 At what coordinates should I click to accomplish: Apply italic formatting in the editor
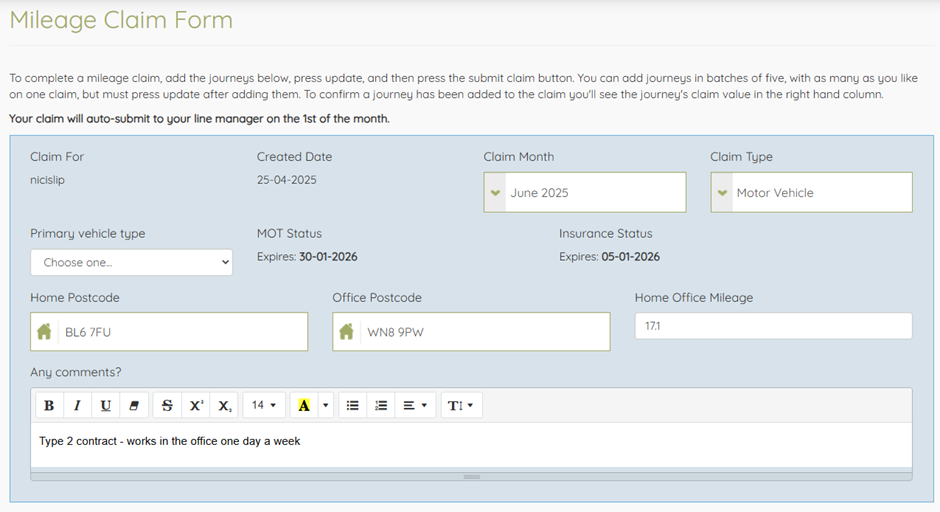pyautogui.click(x=77, y=405)
